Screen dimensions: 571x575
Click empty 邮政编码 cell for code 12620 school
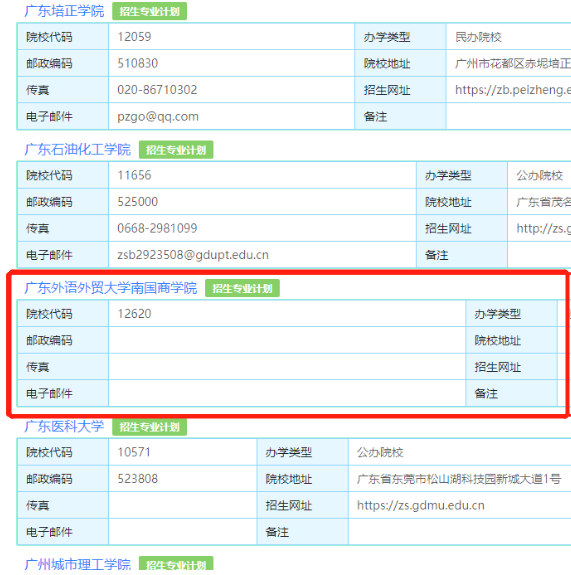coord(287,340)
